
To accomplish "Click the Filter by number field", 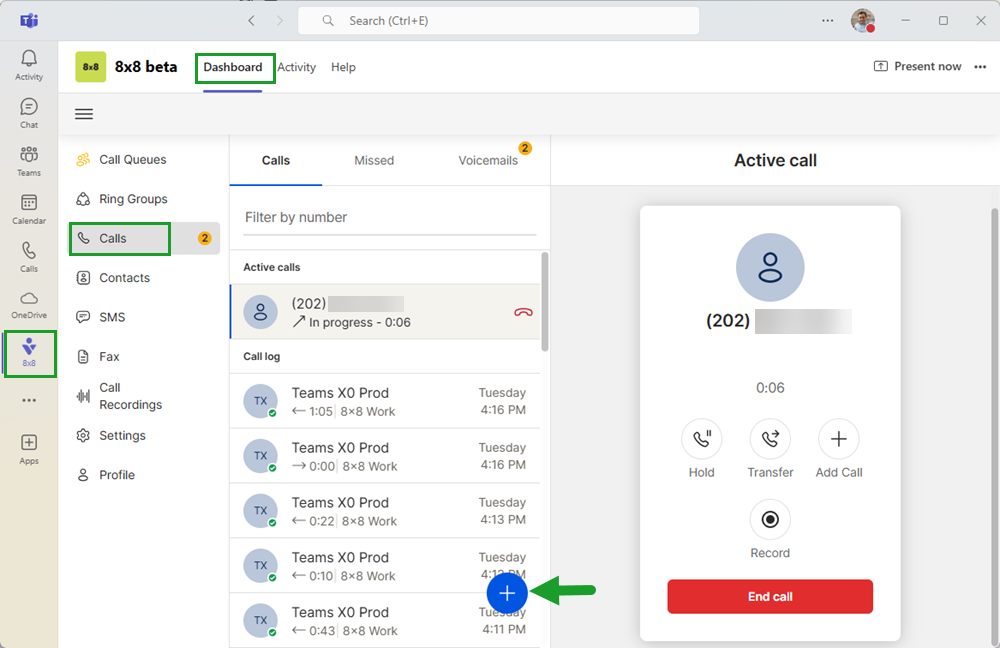I will pyautogui.click(x=390, y=217).
